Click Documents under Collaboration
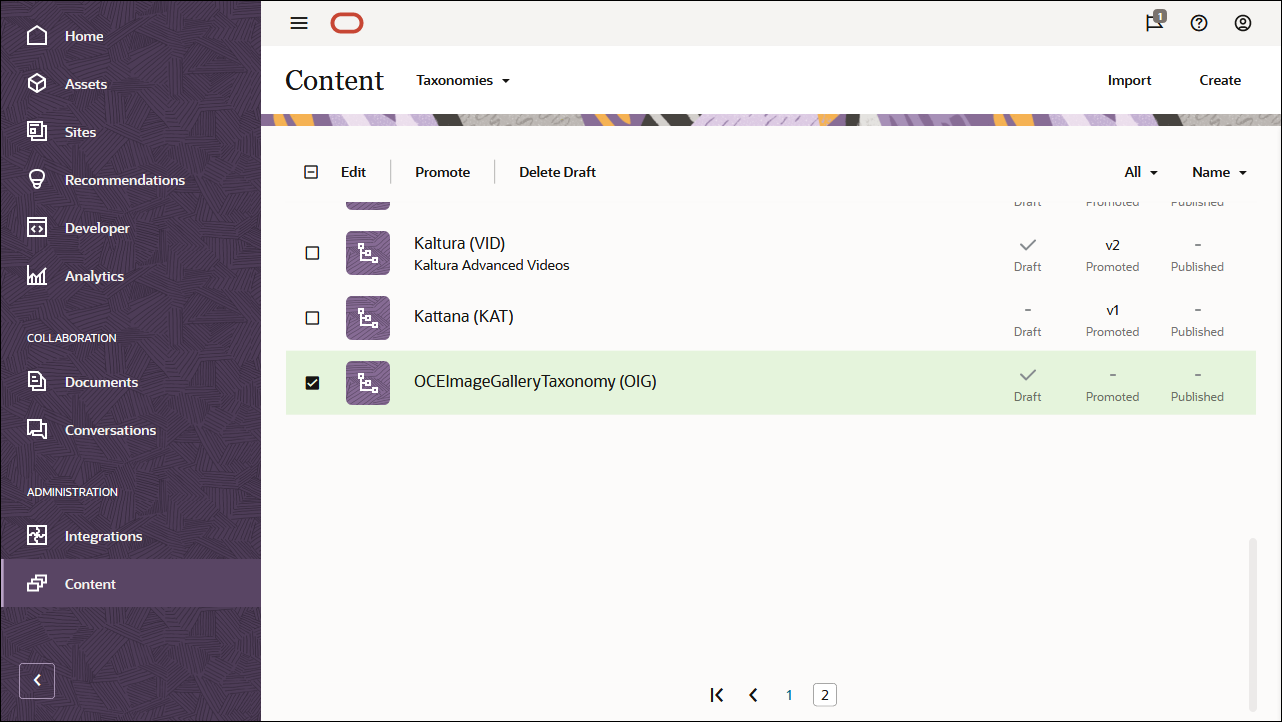The width and height of the screenshot is (1282, 722). tap(101, 381)
